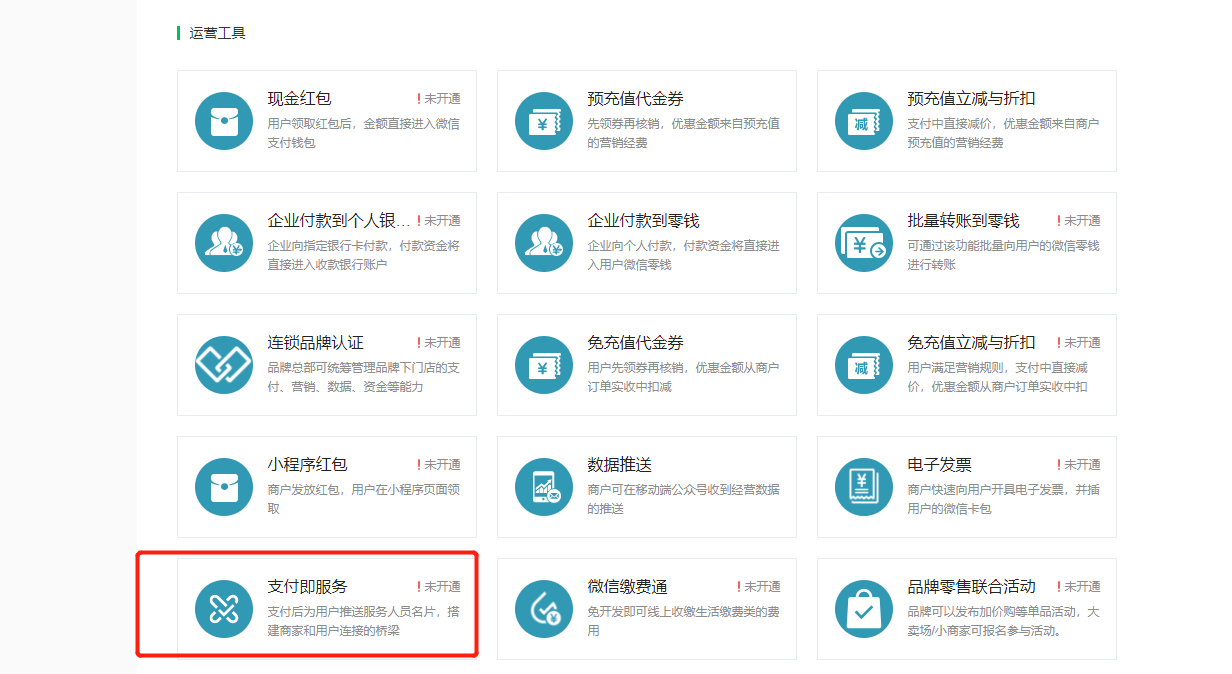Click 未开通 status on 连锁品牌认证 card
This screenshot has width=1232, height=674.
tap(439, 343)
